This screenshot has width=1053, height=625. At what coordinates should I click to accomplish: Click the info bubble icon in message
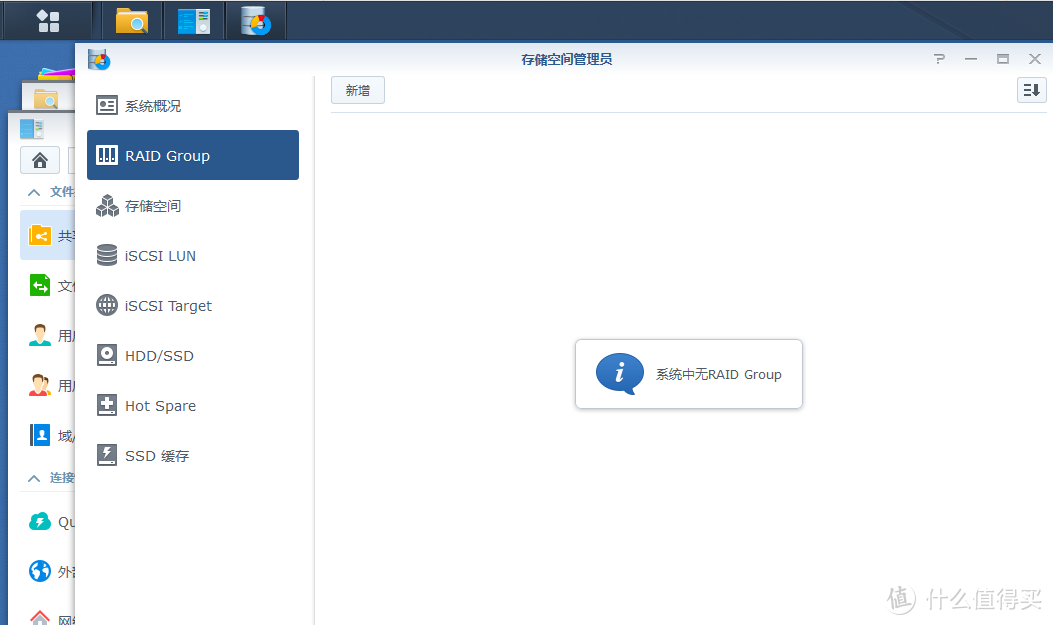pyautogui.click(x=619, y=373)
